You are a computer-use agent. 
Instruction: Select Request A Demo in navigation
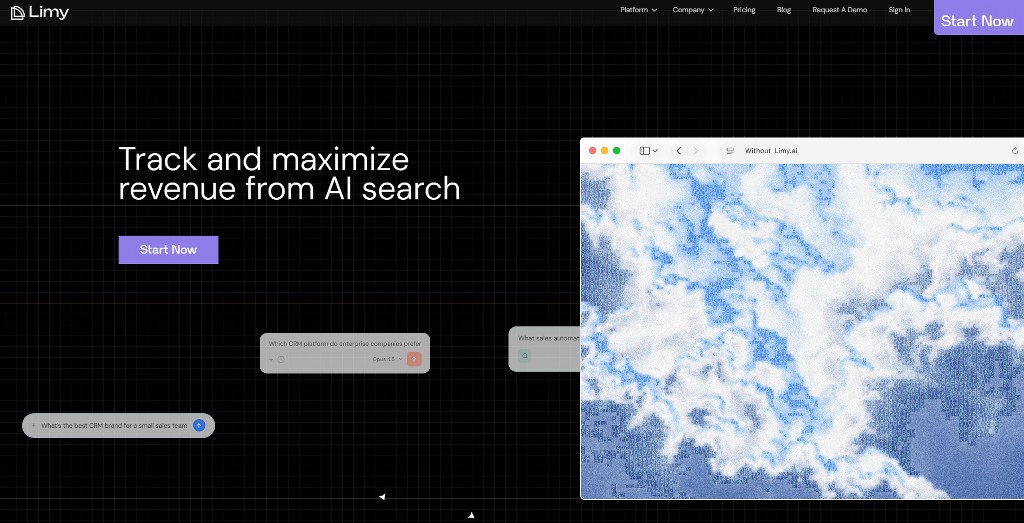[839, 10]
